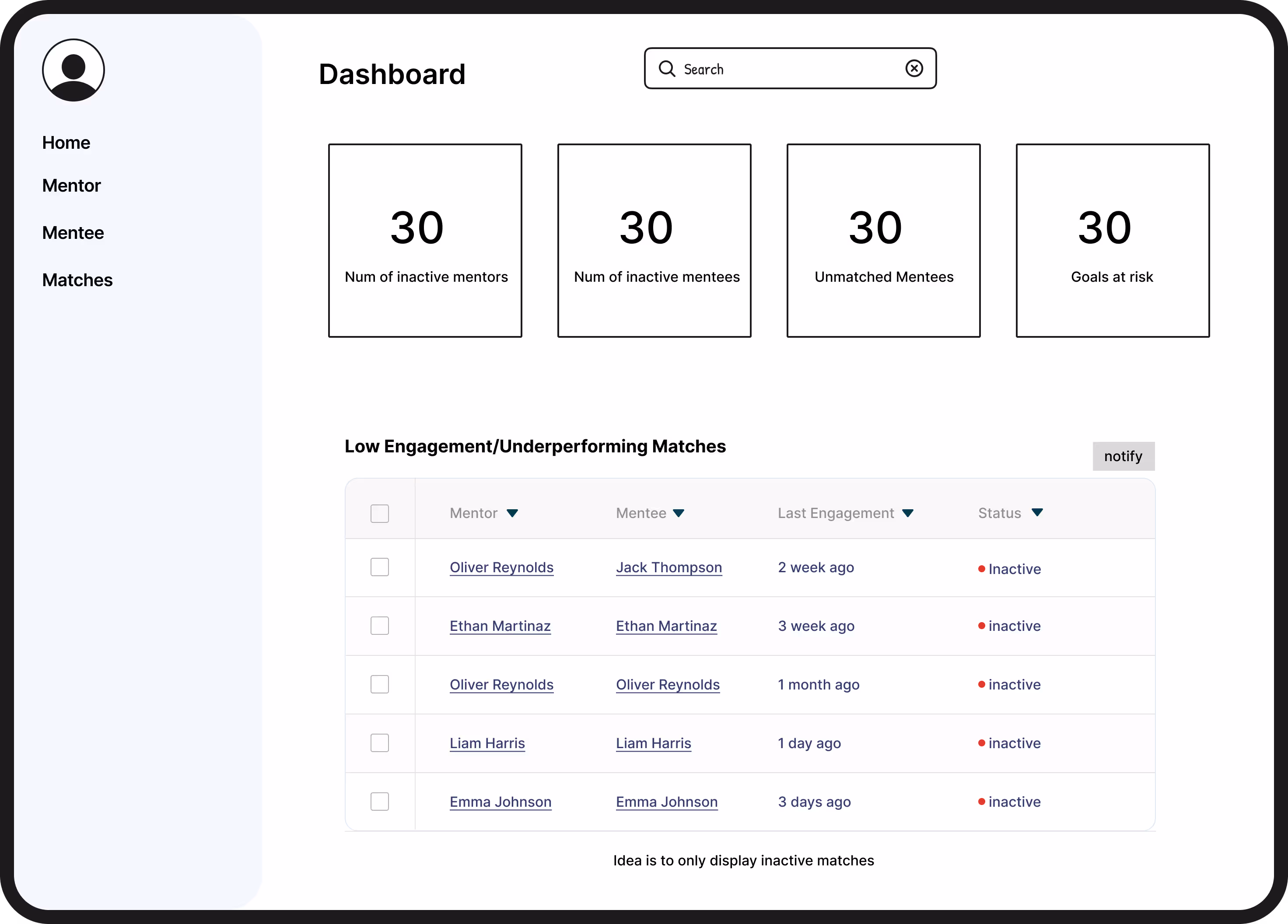Open the Matches sidebar item

(x=77, y=280)
